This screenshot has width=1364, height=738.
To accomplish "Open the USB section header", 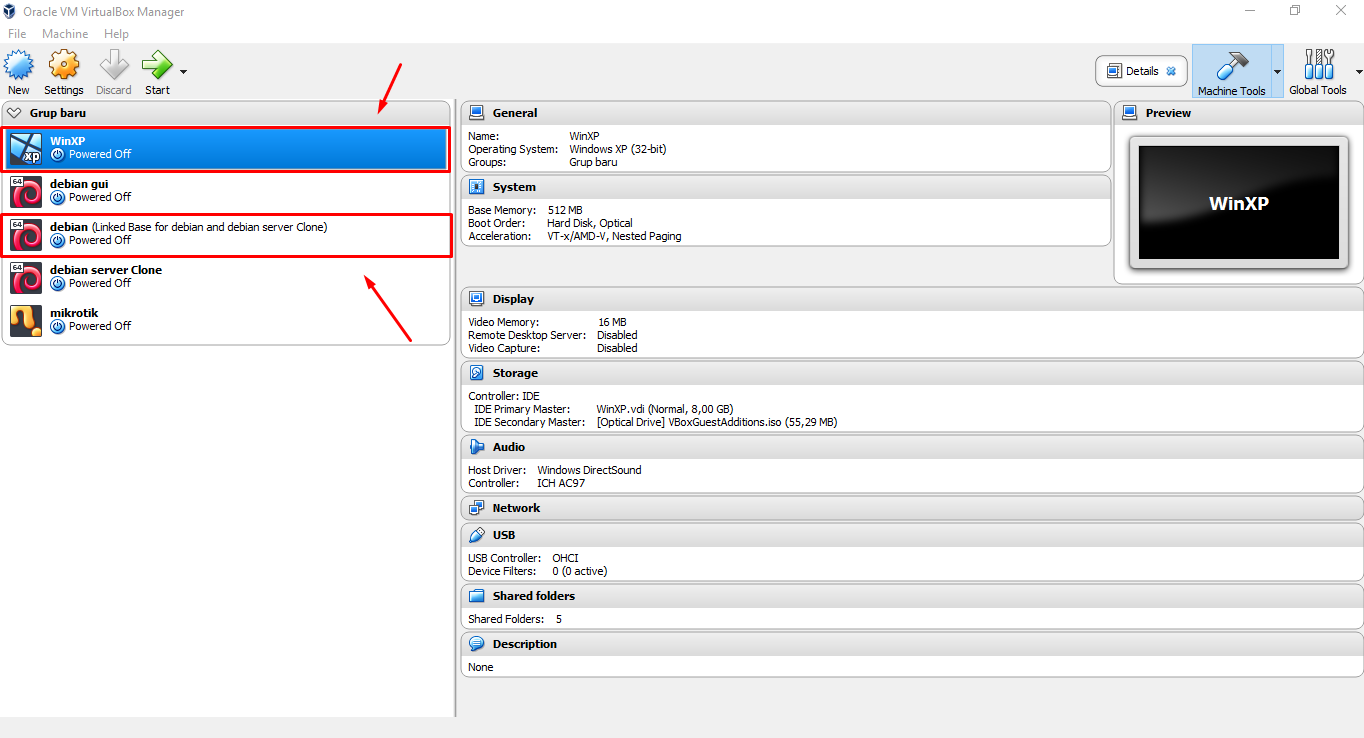I will click(x=912, y=535).
